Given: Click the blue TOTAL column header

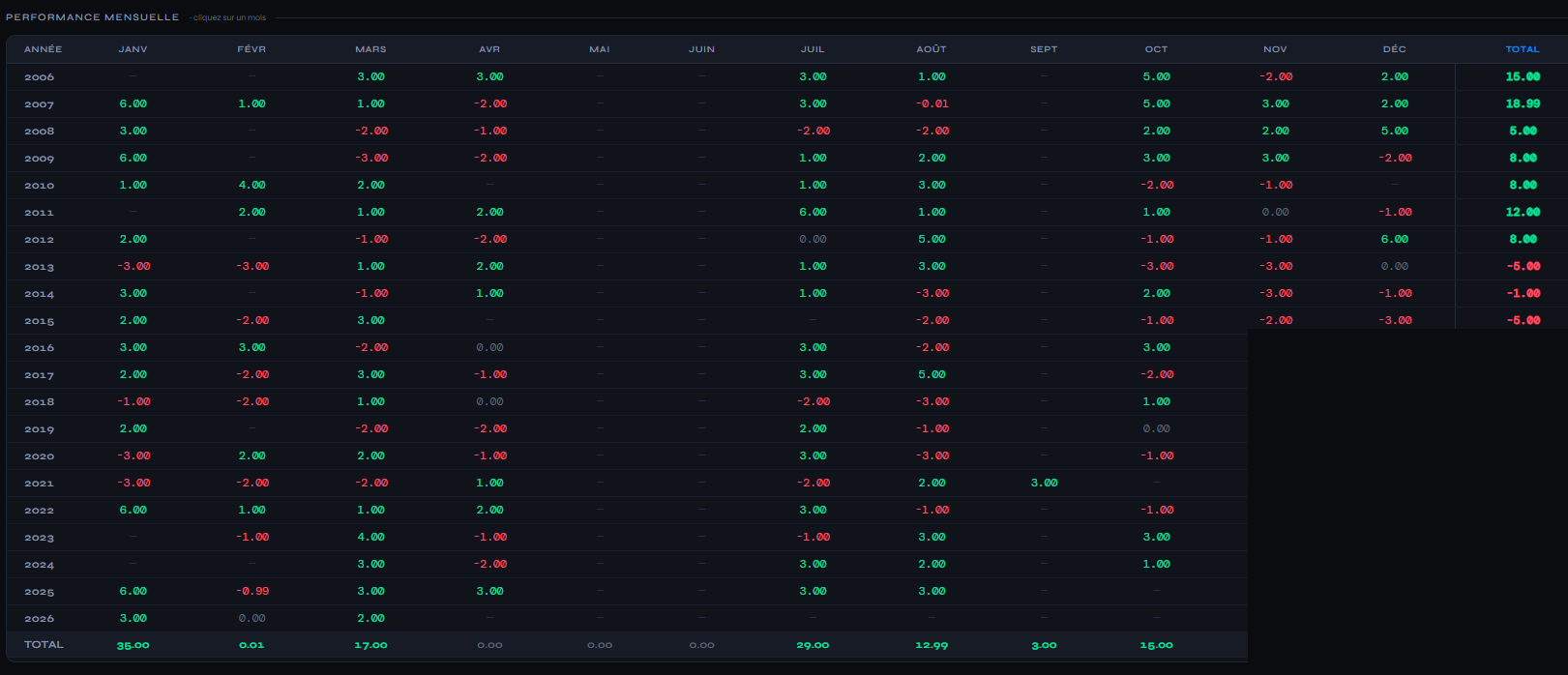Looking at the screenshot, I should (1523, 49).
